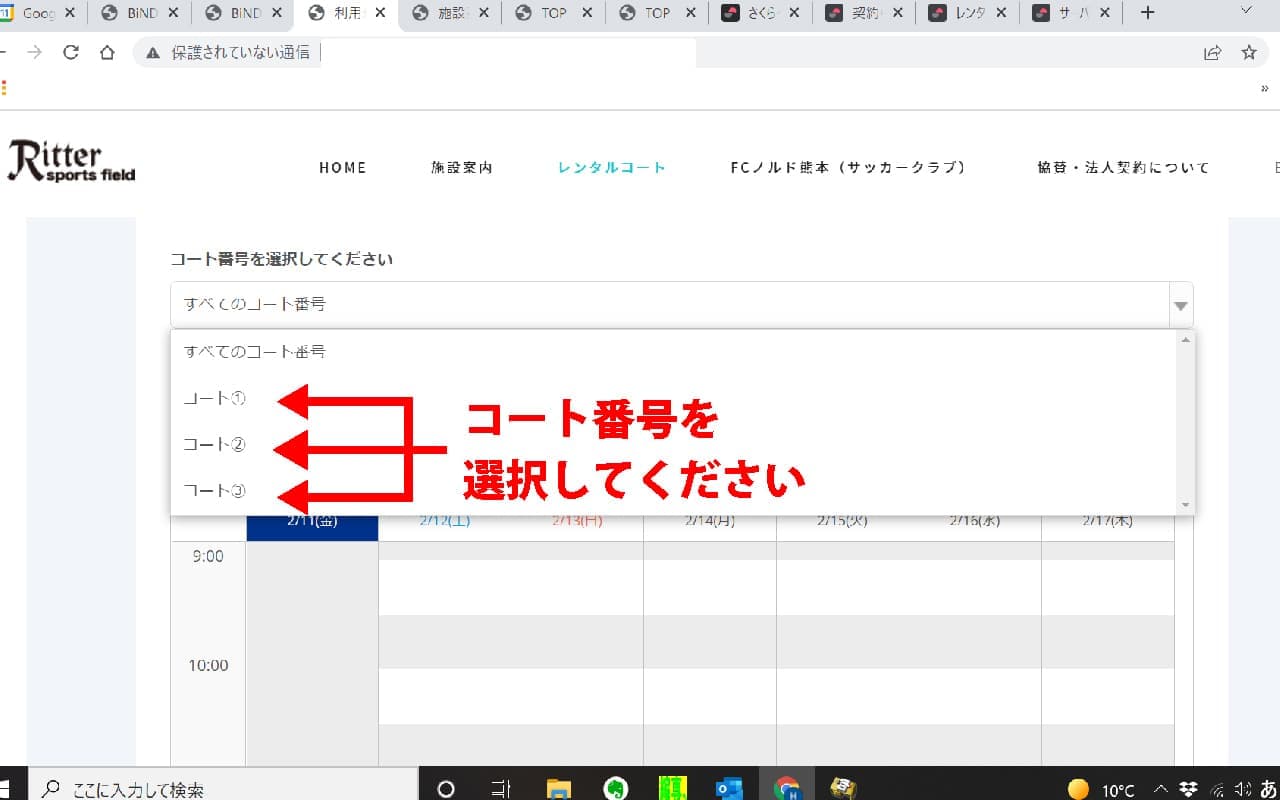Click the Ritter sports field logo
This screenshot has width=1280, height=800.
(x=71, y=162)
